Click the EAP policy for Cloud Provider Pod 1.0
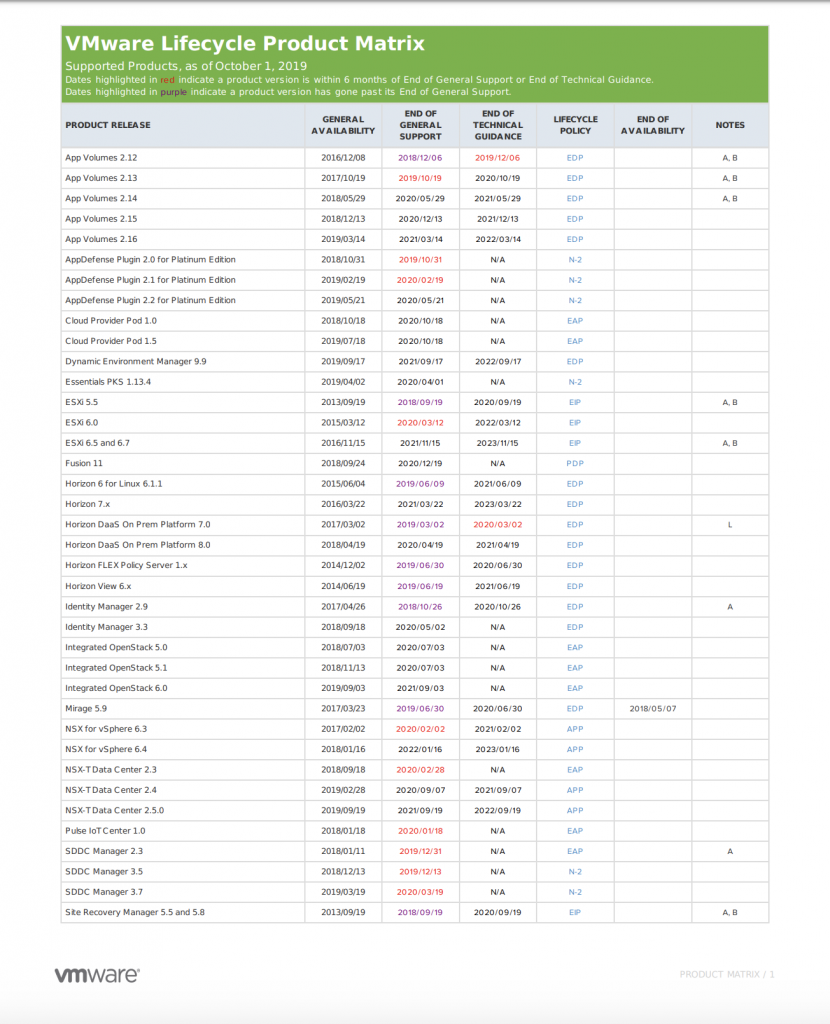 (576, 320)
